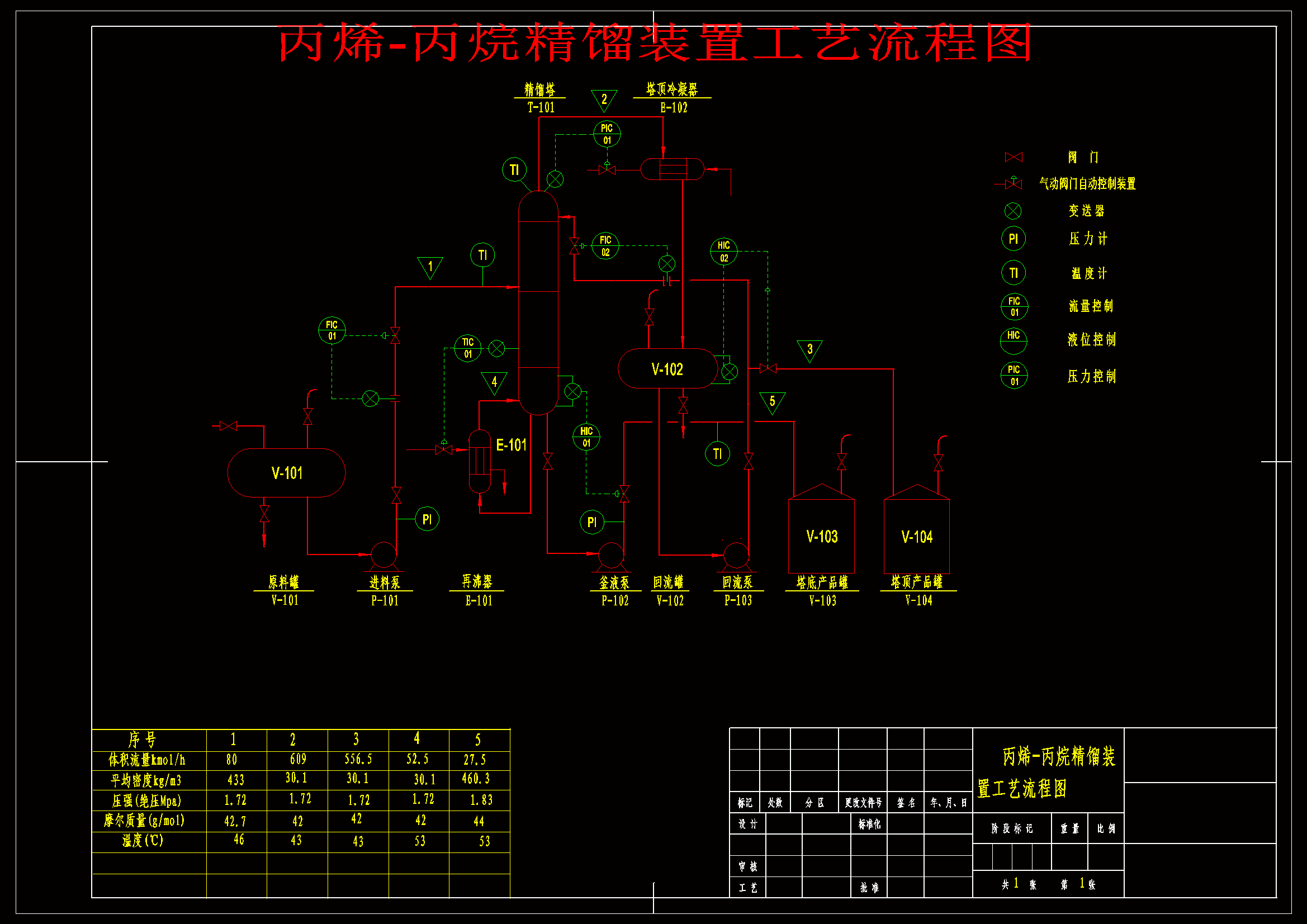Click the P-103 reflux pump symbol
1307x924 pixels.
[736, 556]
